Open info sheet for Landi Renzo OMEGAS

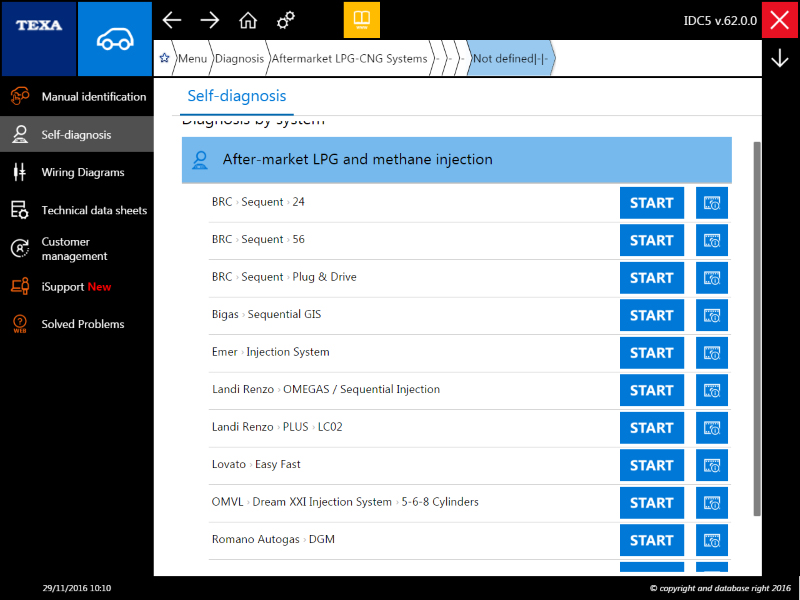point(712,390)
